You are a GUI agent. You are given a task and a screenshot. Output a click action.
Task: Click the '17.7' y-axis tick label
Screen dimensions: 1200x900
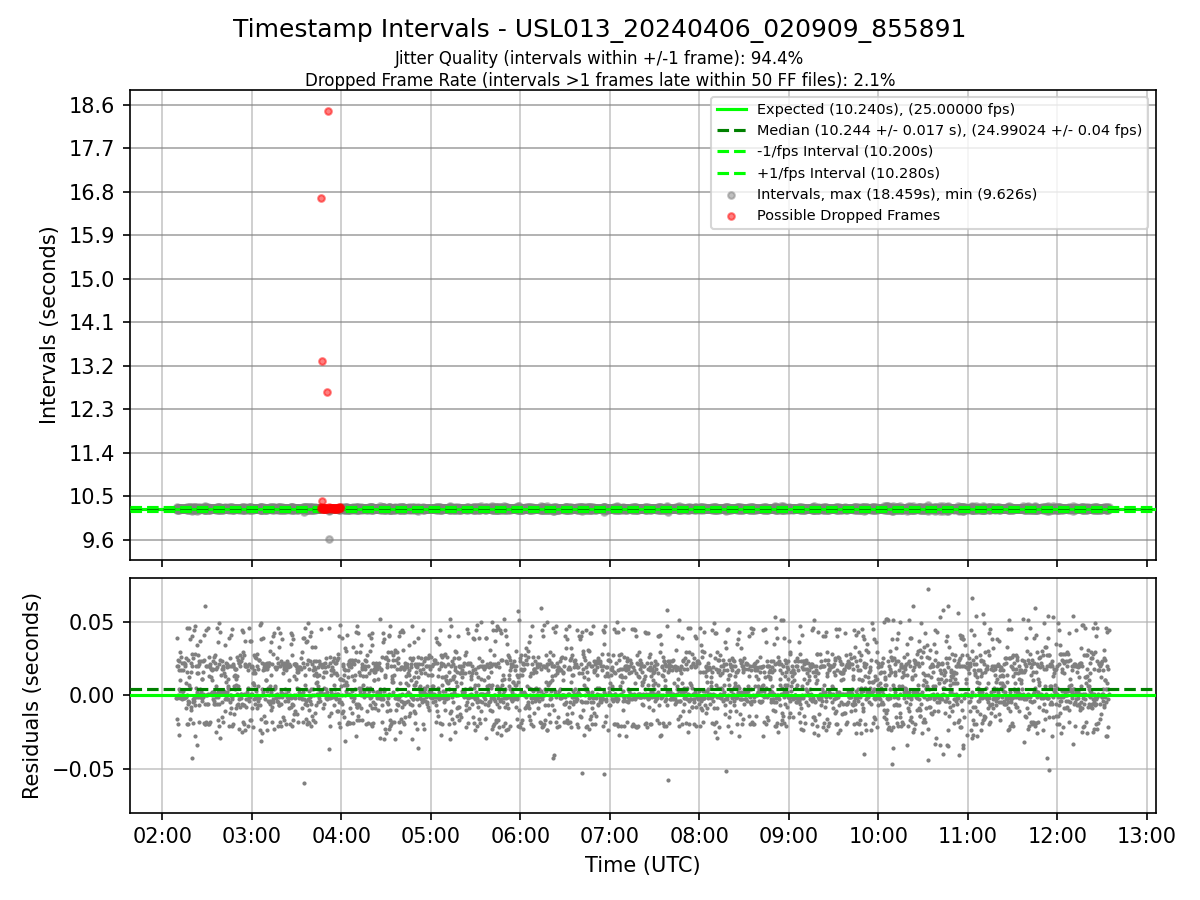[x=93, y=149]
